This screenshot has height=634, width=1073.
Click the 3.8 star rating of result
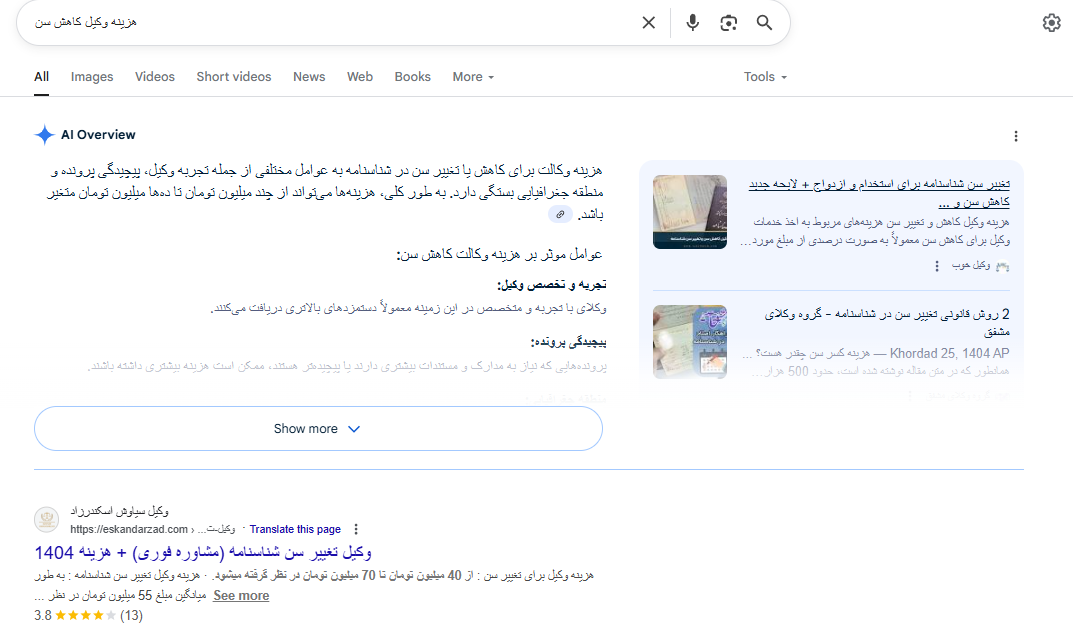tap(88, 616)
